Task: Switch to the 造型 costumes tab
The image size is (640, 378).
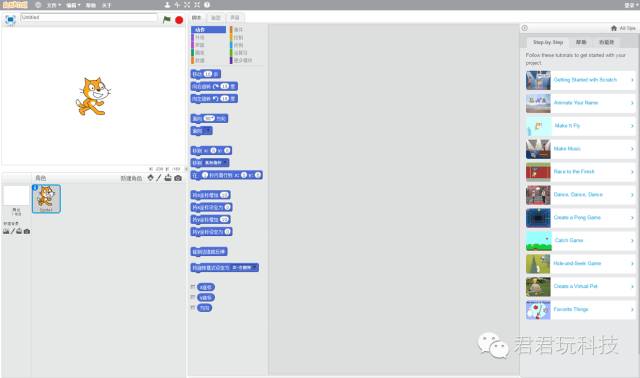Action: [x=216, y=18]
